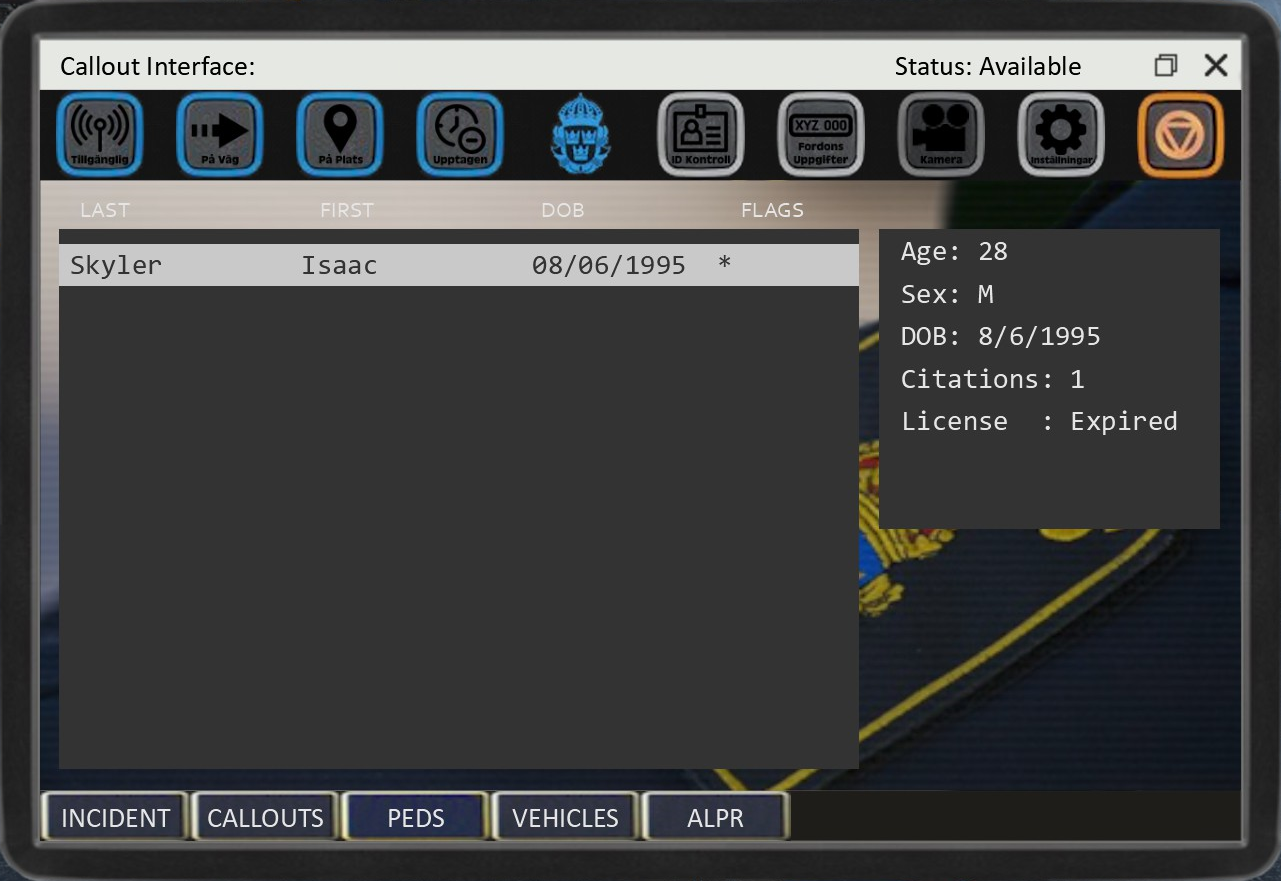
Task: Open the ID Kontroll icon
Action: pyautogui.click(x=700, y=135)
